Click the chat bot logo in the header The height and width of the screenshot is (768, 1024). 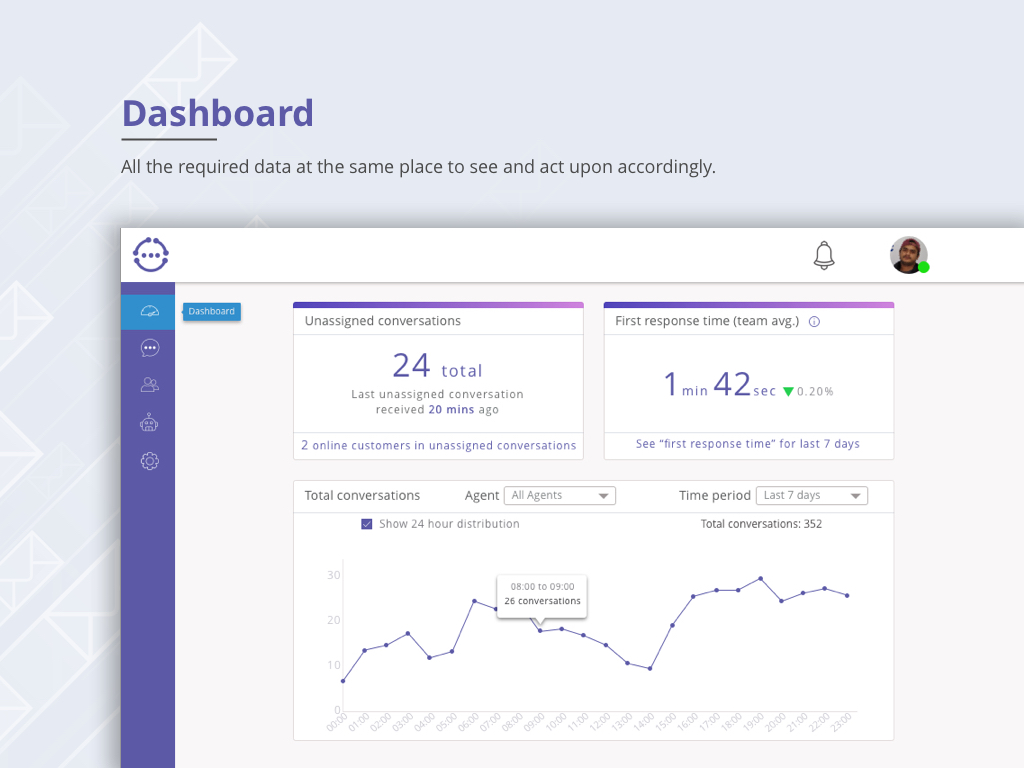(x=151, y=255)
